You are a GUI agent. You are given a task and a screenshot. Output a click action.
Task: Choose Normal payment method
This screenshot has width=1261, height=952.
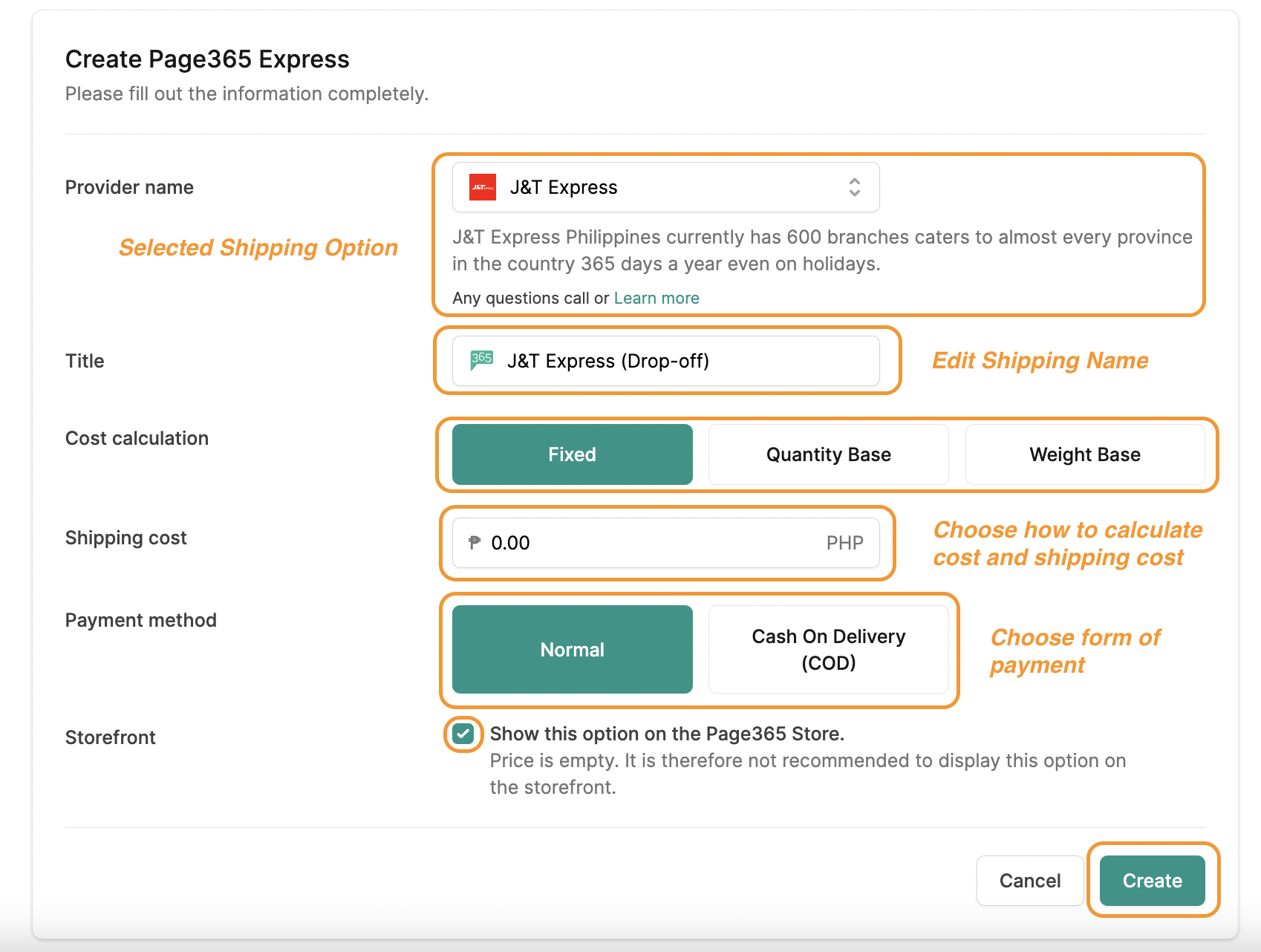pyautogui.click(x=572, y=650)
